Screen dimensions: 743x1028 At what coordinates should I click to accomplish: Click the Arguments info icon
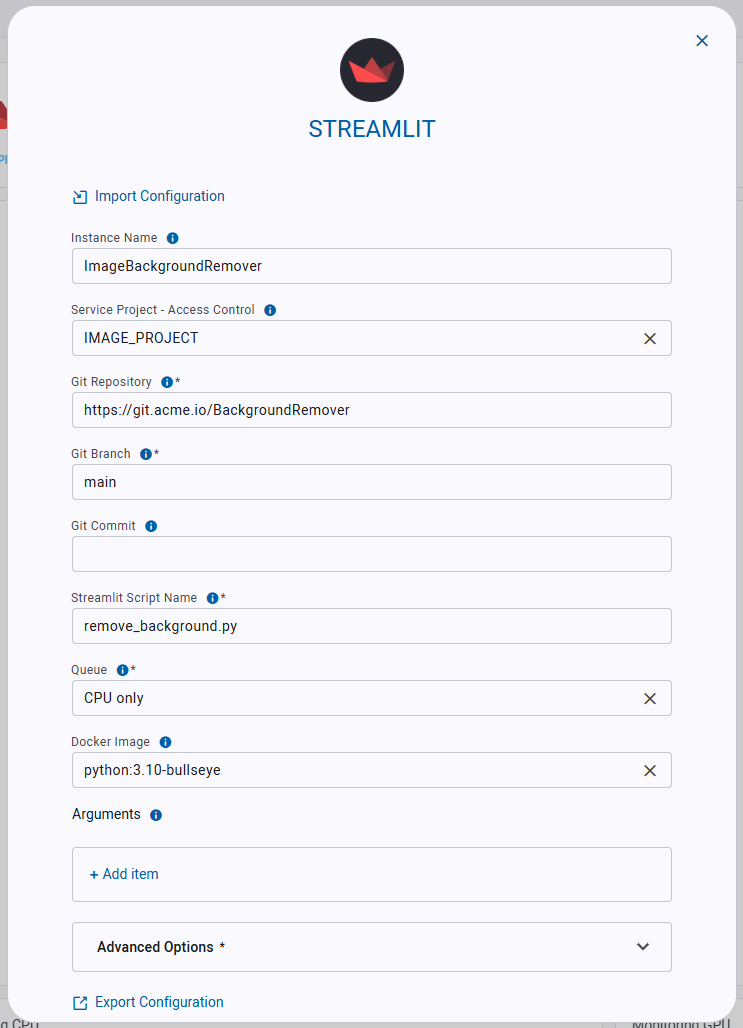click(x=155, y=815)
